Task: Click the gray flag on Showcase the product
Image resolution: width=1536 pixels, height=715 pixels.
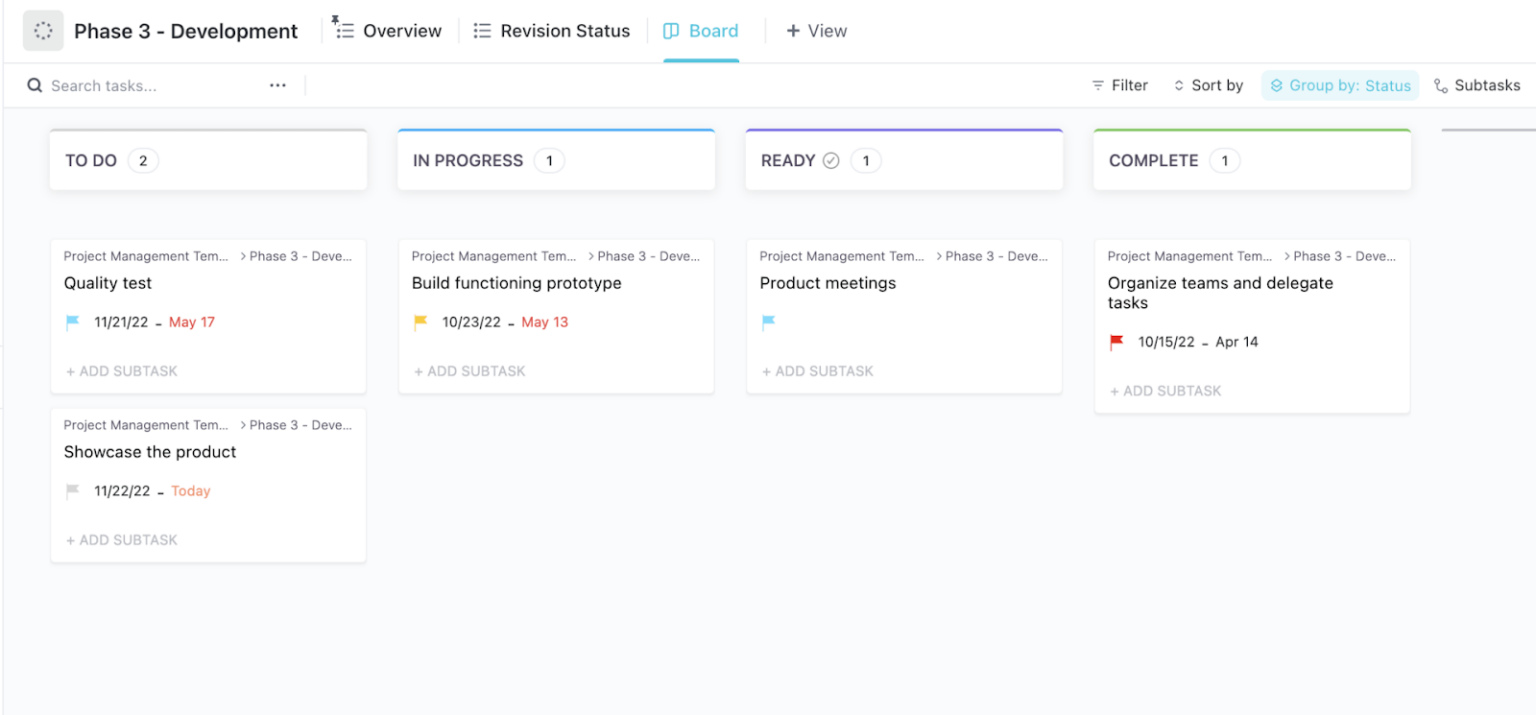Action: click(70, 490)
